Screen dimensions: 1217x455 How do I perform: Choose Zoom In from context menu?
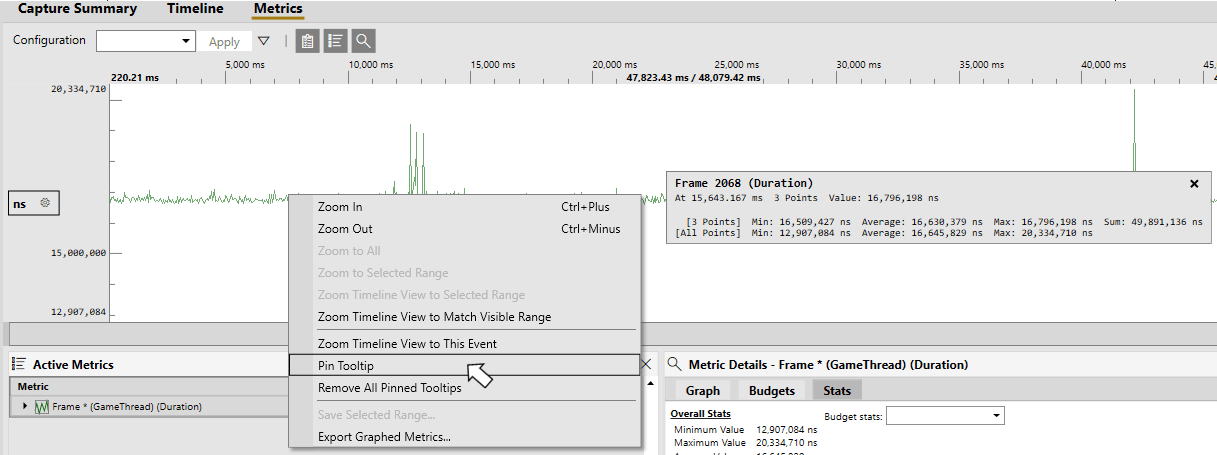click(x=464, y=207)
